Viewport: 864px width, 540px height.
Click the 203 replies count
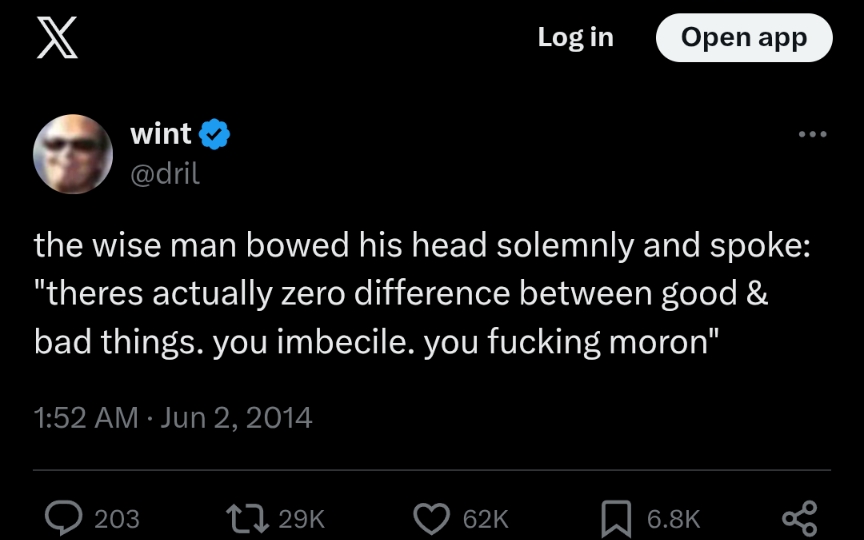pos(117,519)
